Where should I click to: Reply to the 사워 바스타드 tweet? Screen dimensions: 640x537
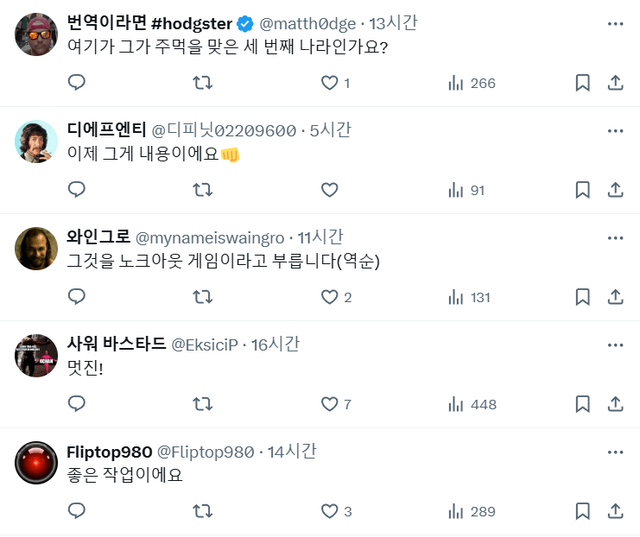[x=77, y=404]
